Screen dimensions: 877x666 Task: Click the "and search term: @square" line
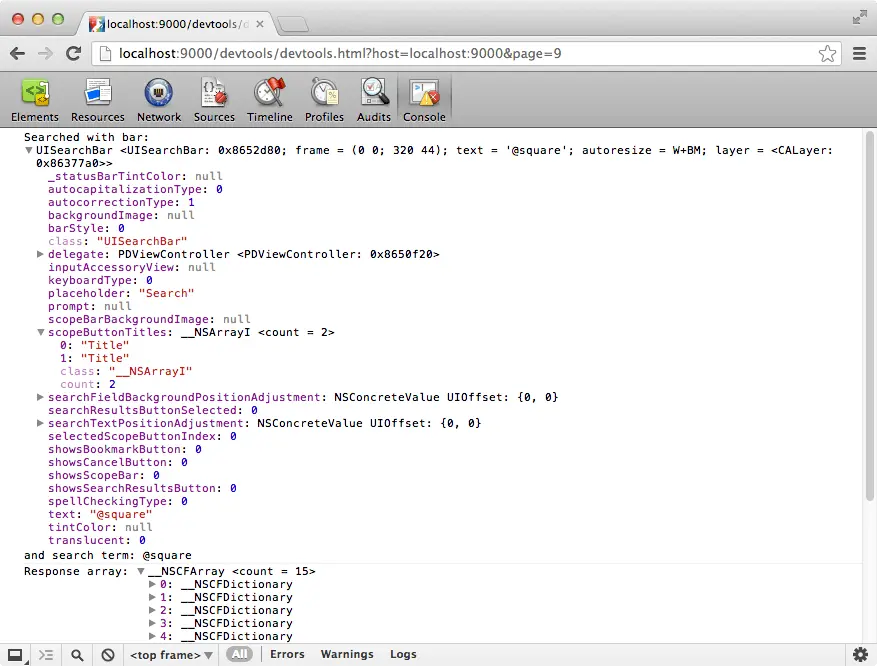pyautogui.click(x=107, y=555)
